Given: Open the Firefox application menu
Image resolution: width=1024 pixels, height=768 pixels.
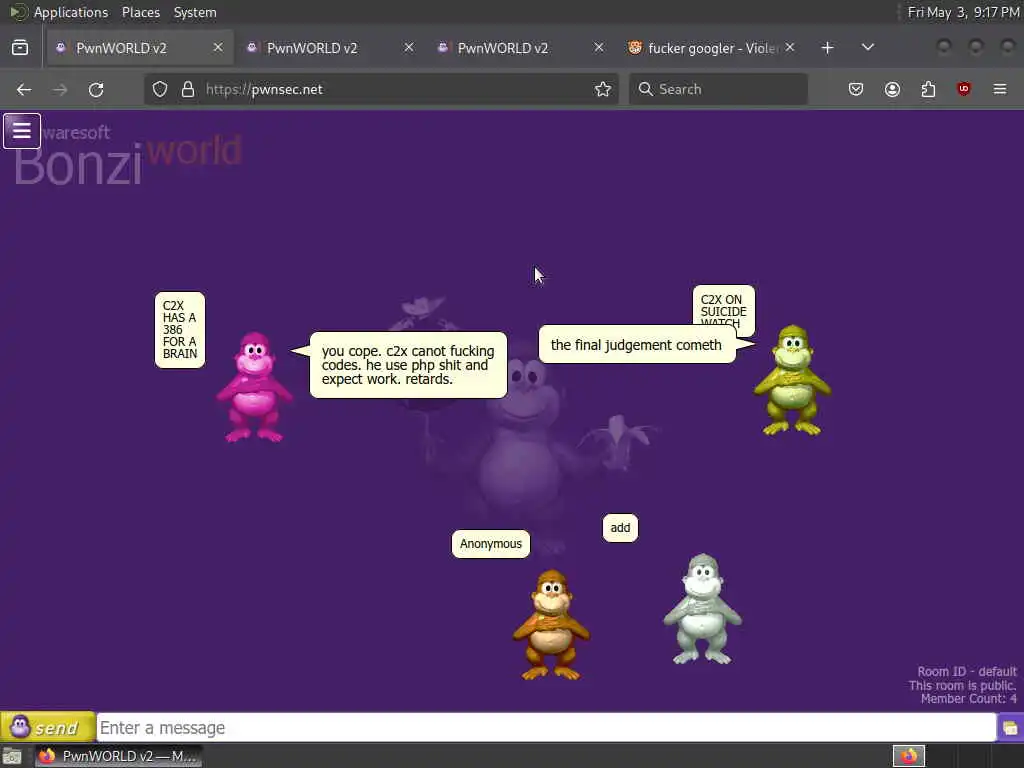Looking at the screenshot, I should pos(1000,89).
